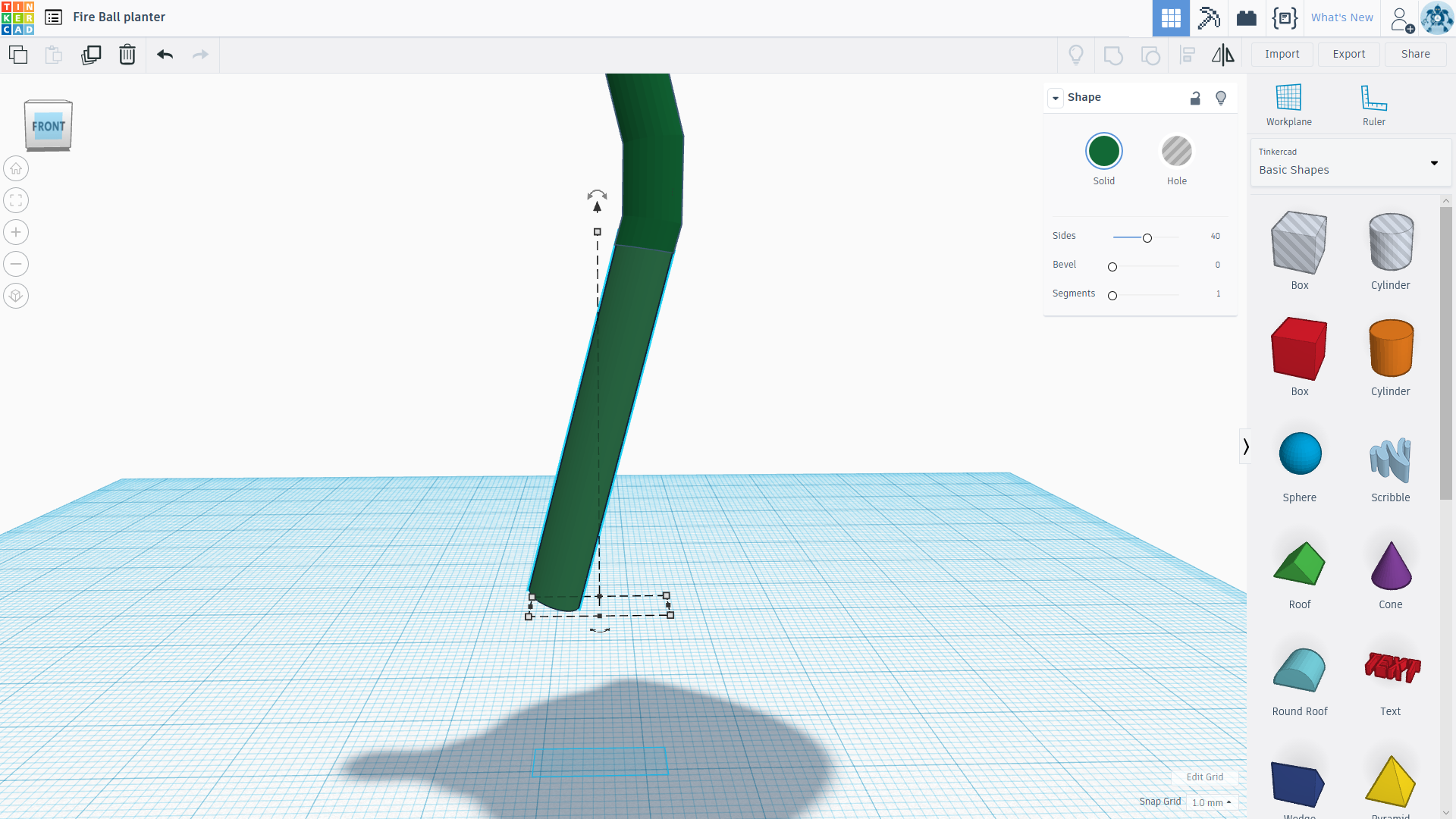Click the Sides value 40 field
Screen dimensions: 1456x819
tap(1215, 236)
